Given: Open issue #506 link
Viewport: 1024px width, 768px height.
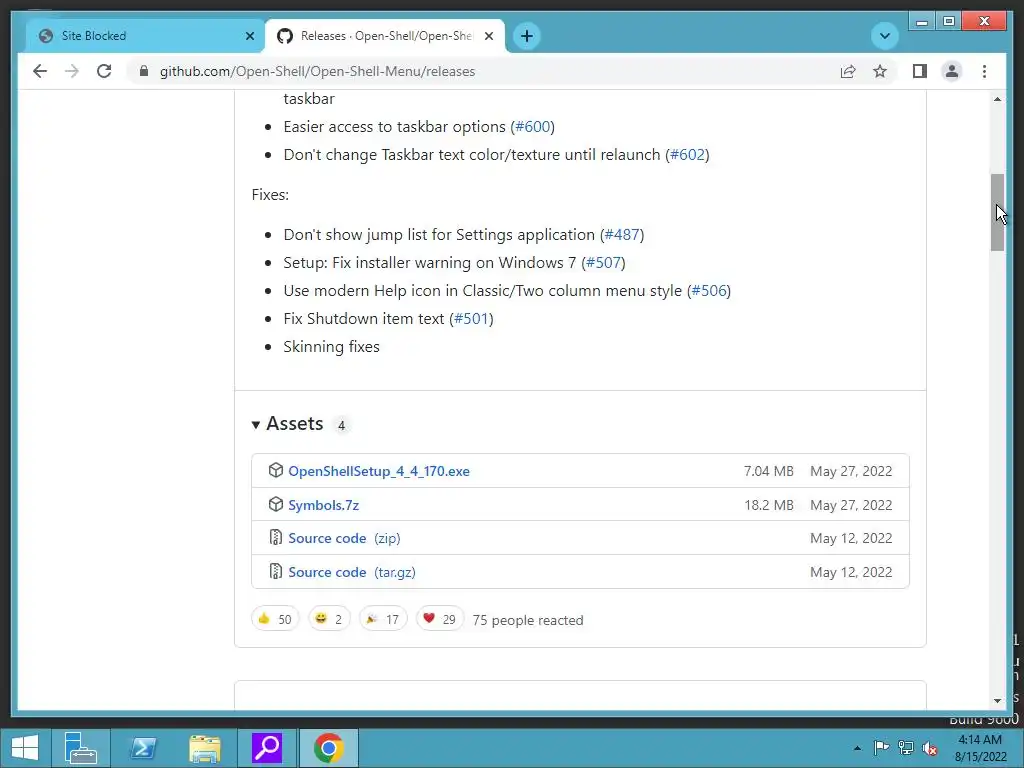Looking at the screenshot, I should click(709, 291).
